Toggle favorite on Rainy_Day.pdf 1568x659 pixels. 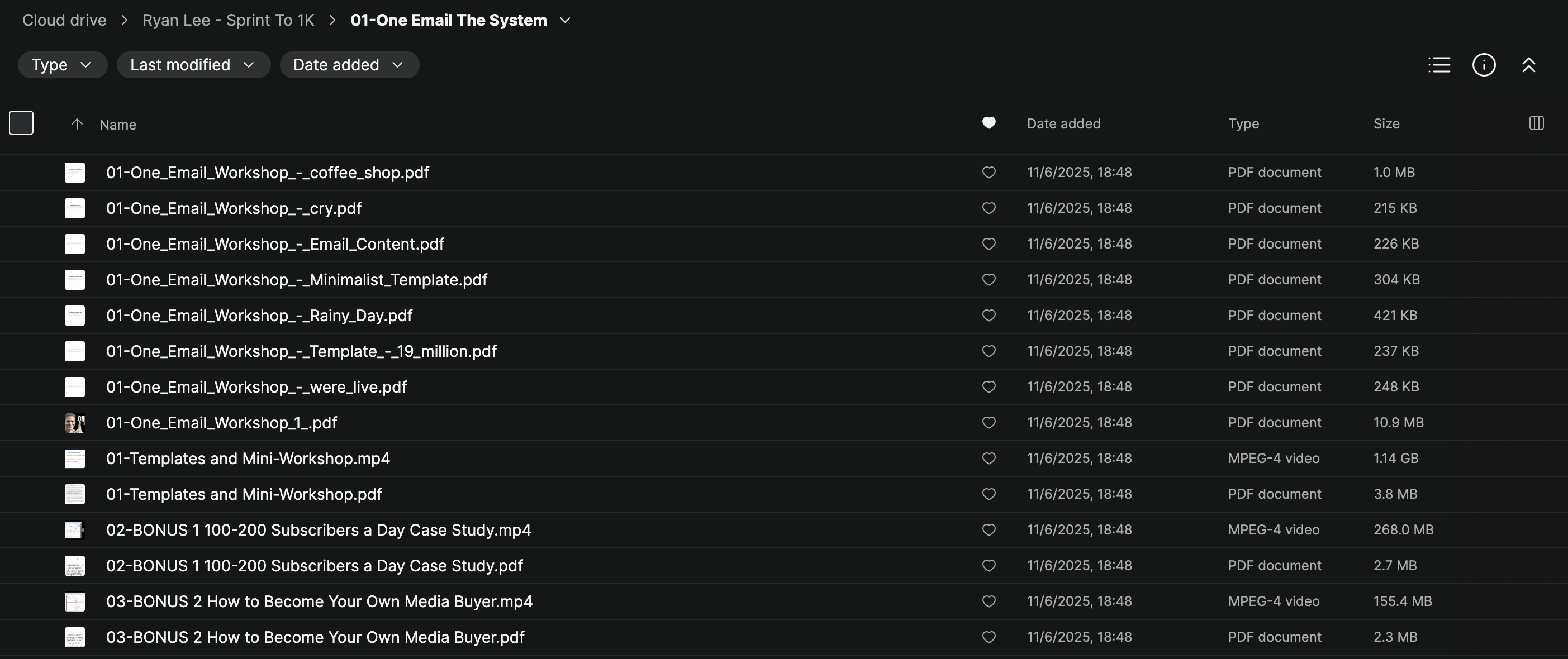tap(989, 315)
